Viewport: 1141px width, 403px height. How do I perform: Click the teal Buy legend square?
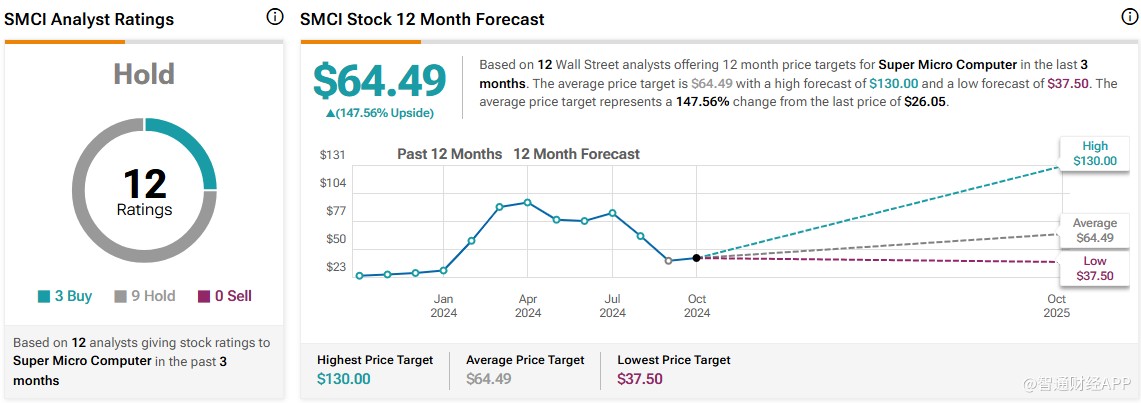pyautogui.click(x=44, y=297)
